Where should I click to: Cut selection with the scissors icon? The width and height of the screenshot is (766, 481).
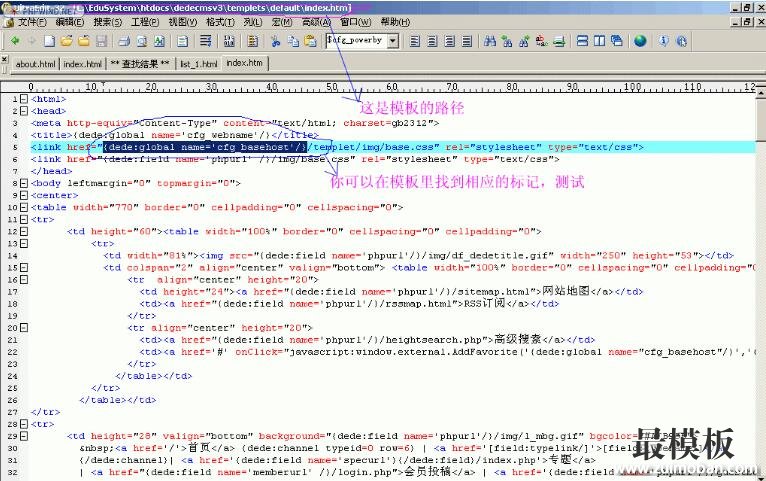[x=277, y=41]
